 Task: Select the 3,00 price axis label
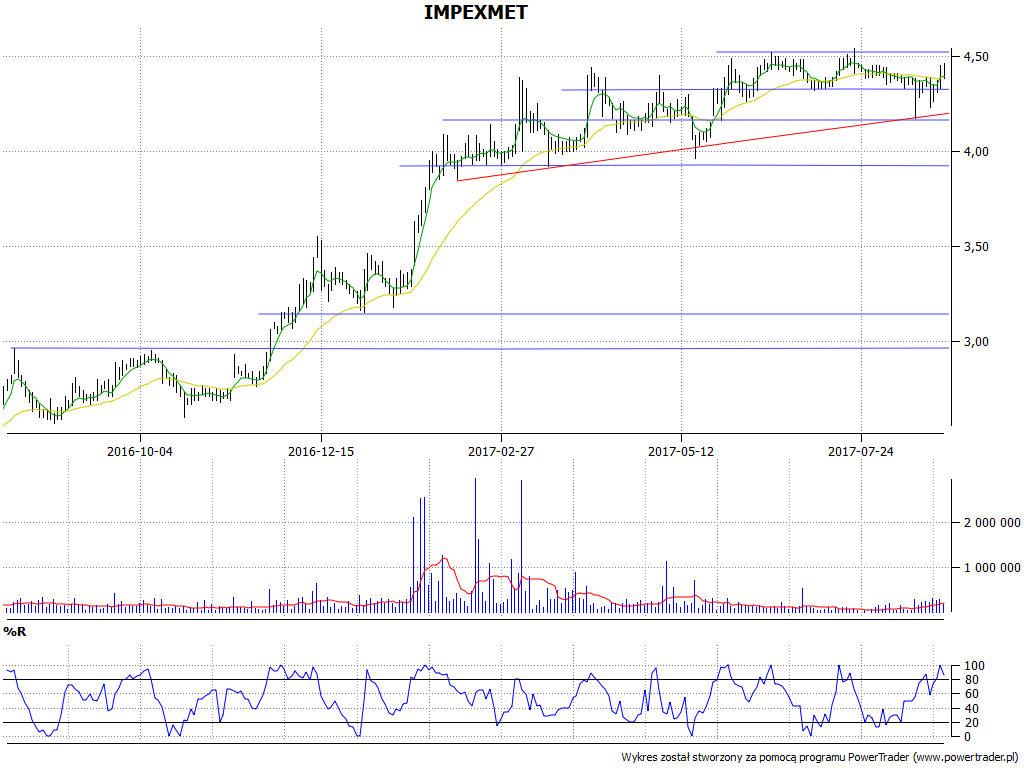click(x=976, y=342)
